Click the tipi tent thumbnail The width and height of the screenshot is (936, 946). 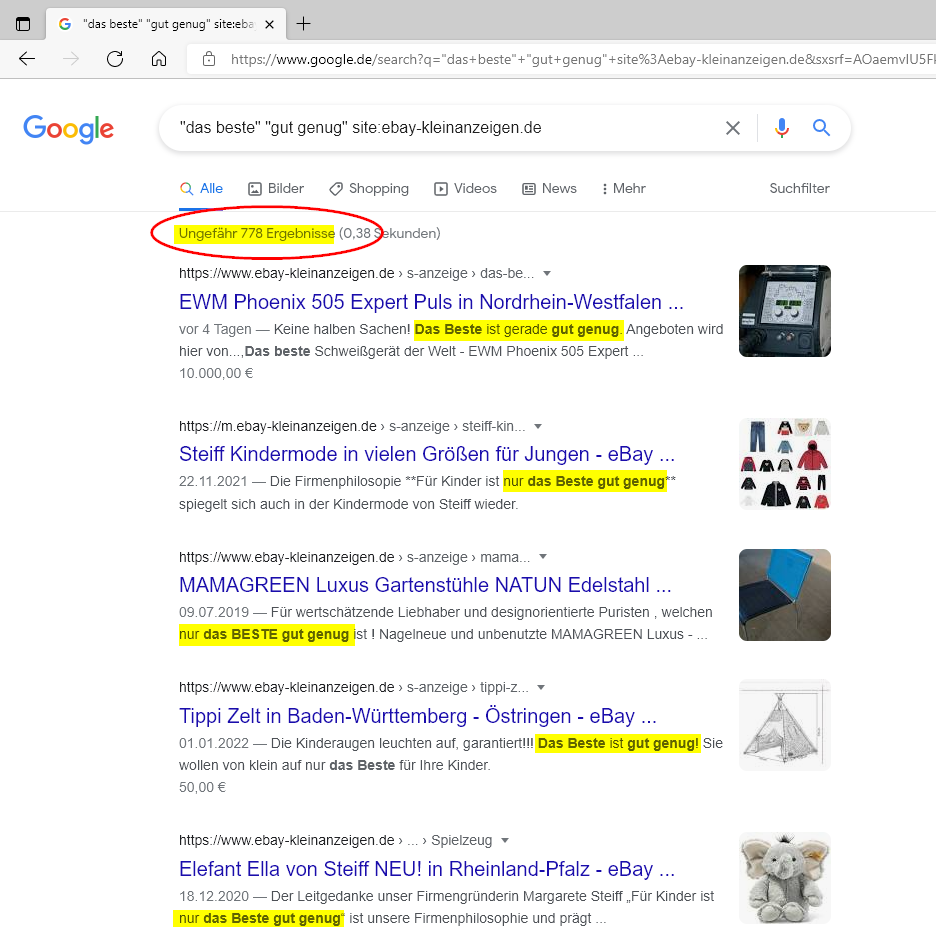point(785,725)
